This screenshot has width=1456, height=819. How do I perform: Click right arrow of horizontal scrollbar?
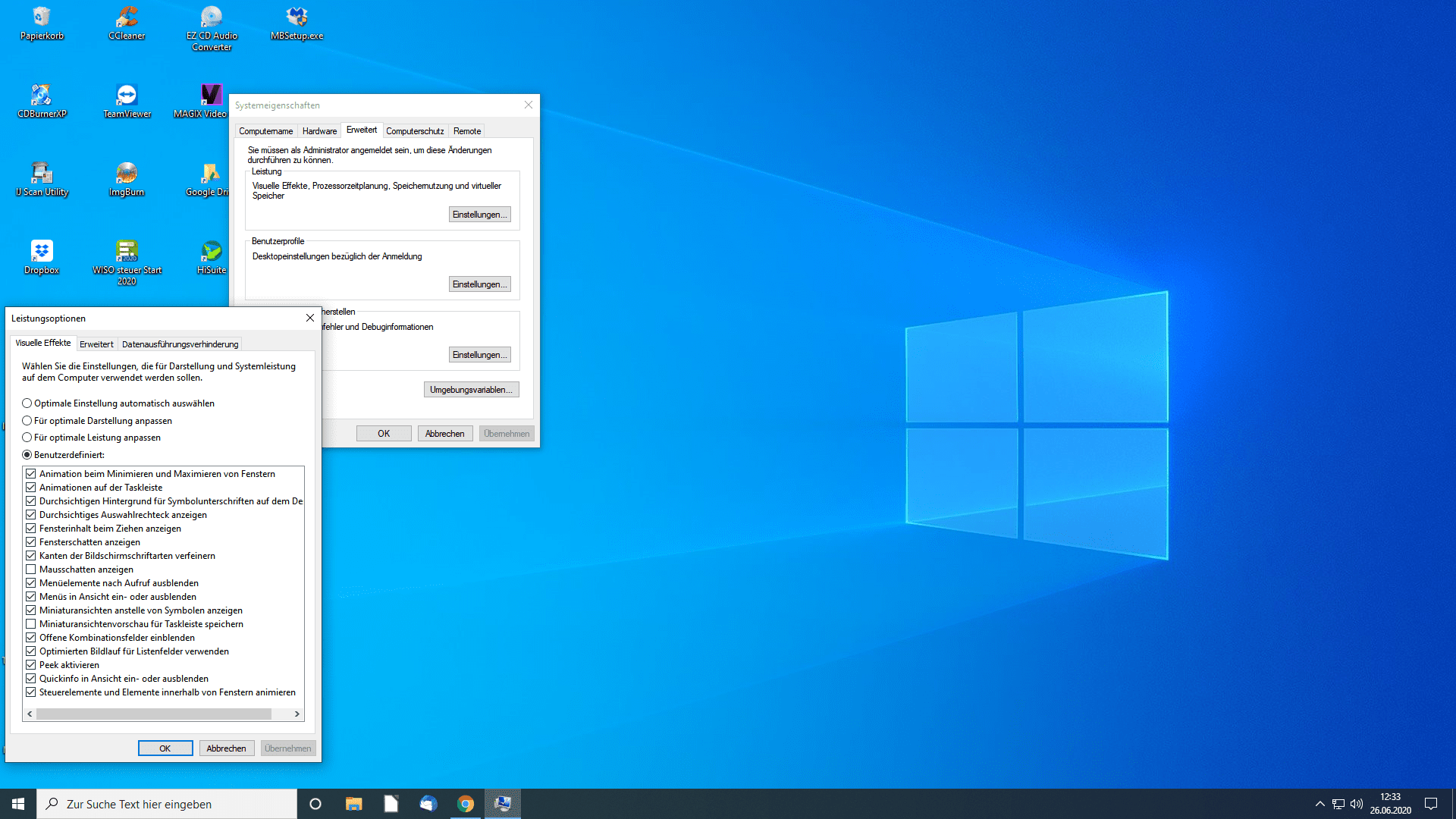pos(297,714)
